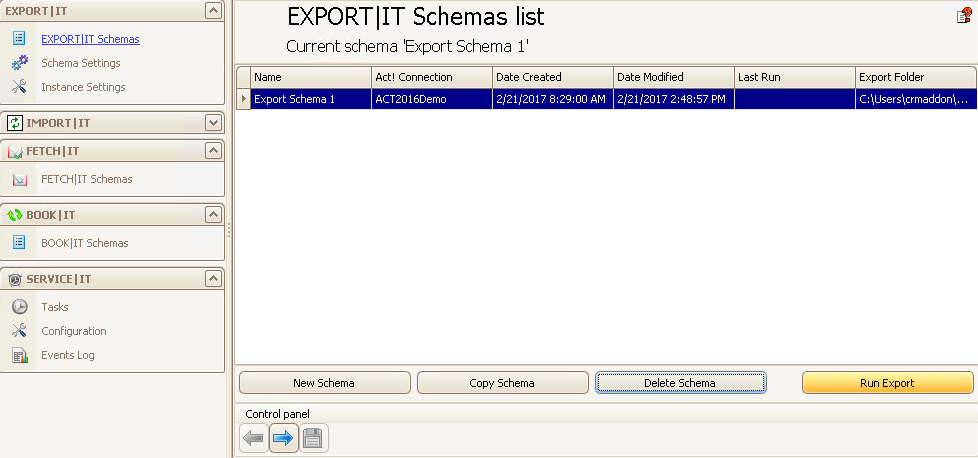Collapse the FETCH|IT panel
This screenshot has height=458, width=978.
(x=213, y=151)
